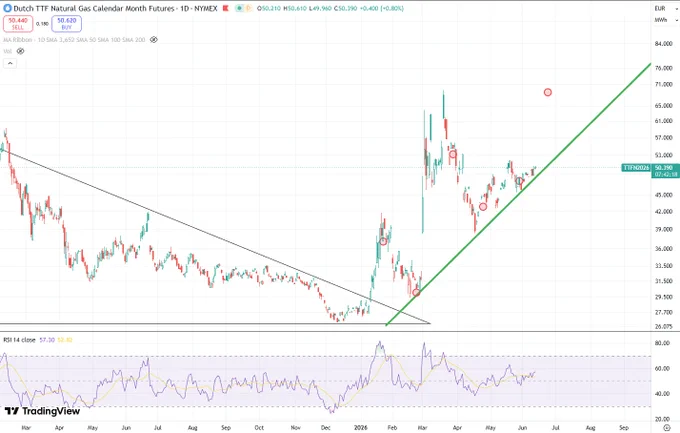Viewport: 680px width, 433px height.
Task: Collapse the indicator legend with the chevron
Action: pos(10,63)
